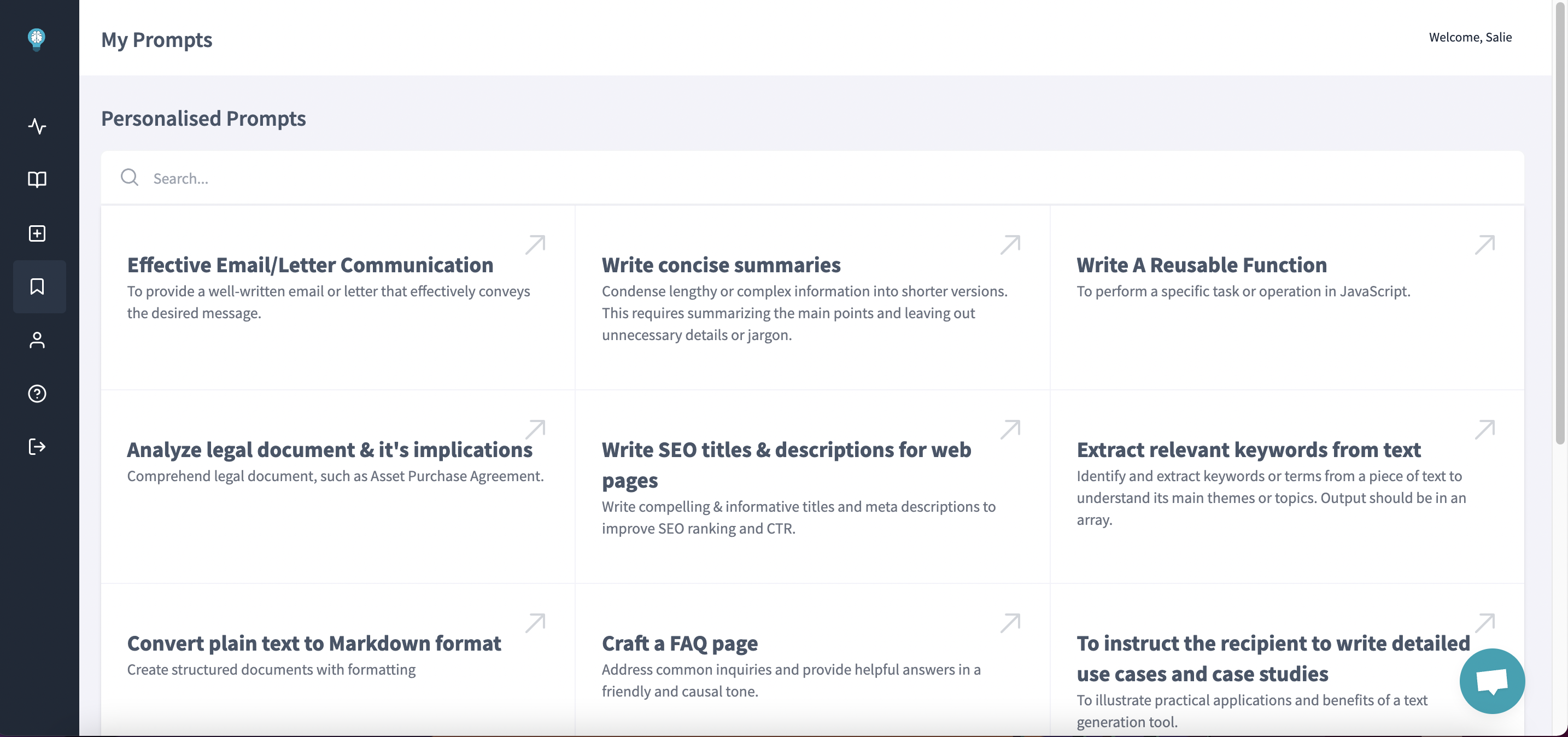Click arrow icon on Analyze legal document card
1568x737 pixels.
click(x=535, y=430)
